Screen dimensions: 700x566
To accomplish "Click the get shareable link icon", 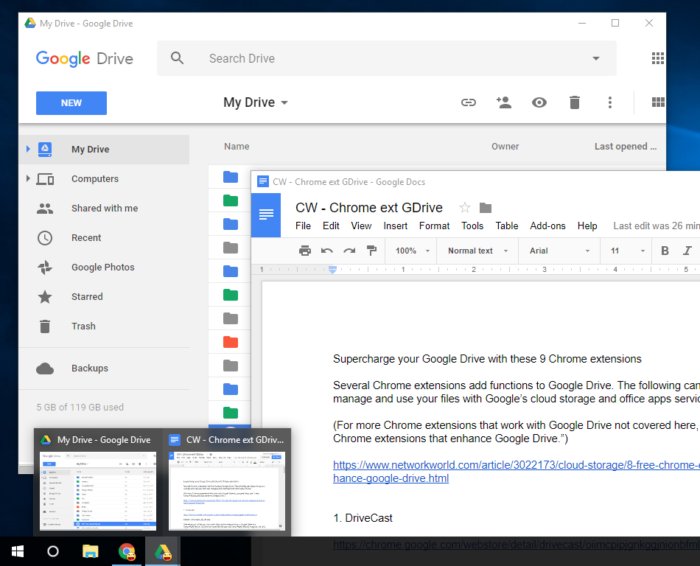I will [468, 103].
